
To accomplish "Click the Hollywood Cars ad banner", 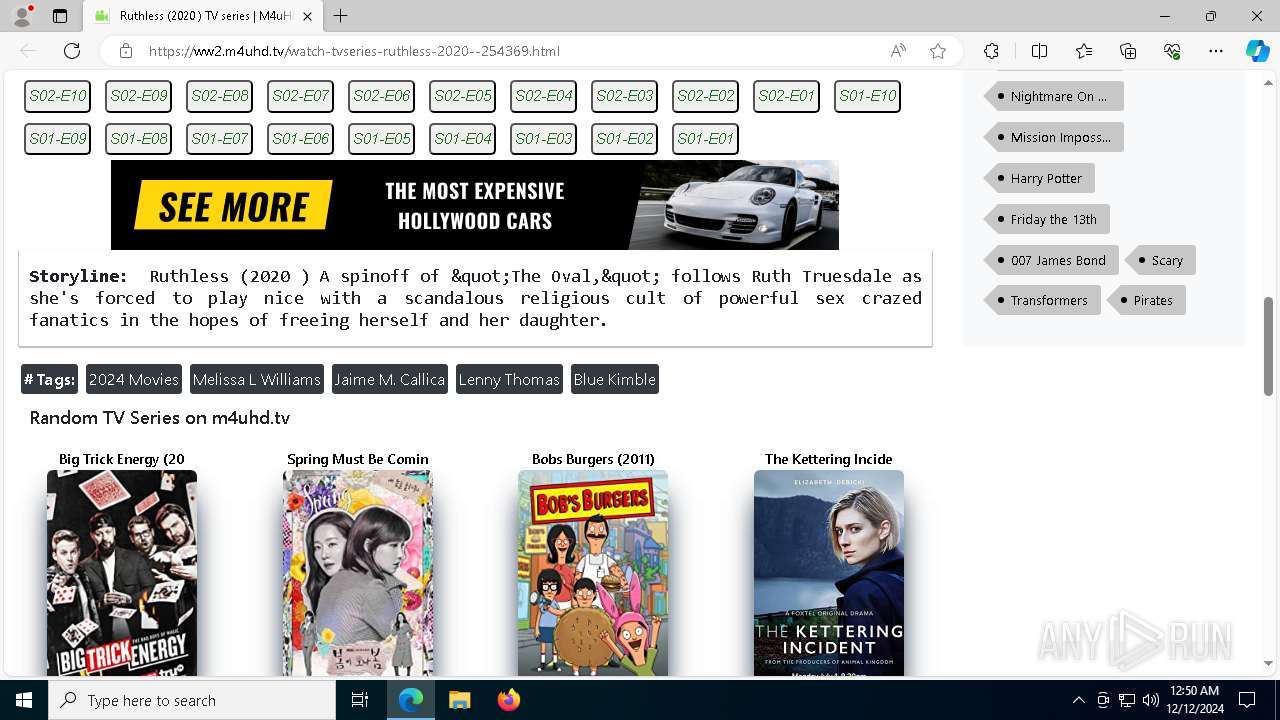I will point(475,205).
